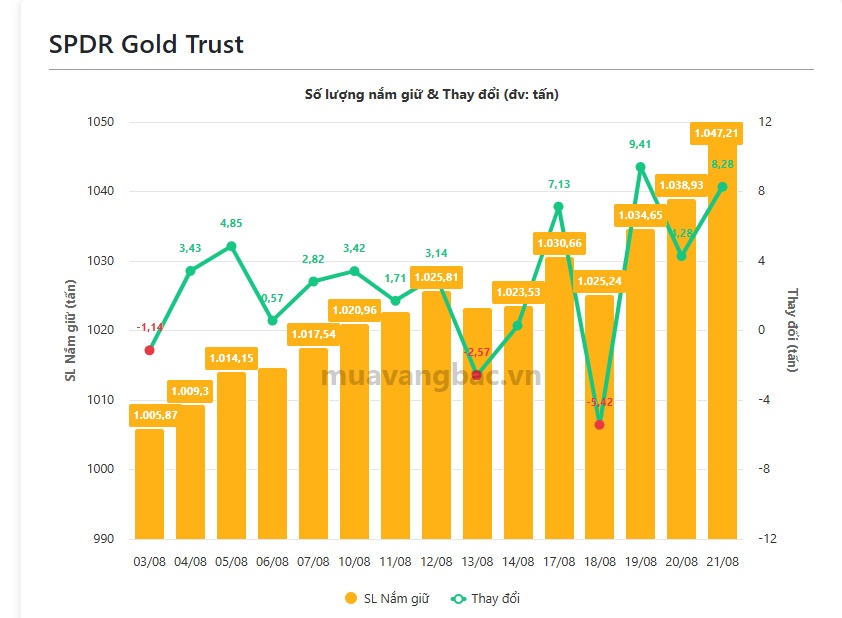Toggle the Thay đổi legend item
The height and width of the screenshot is (618, 842).
click(485, 598)
